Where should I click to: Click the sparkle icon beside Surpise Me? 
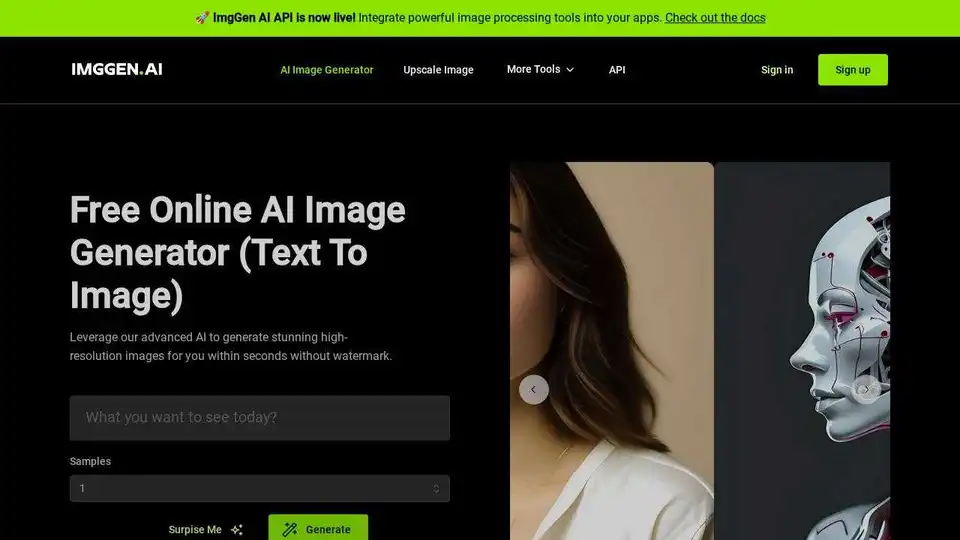tap(237, 530)
